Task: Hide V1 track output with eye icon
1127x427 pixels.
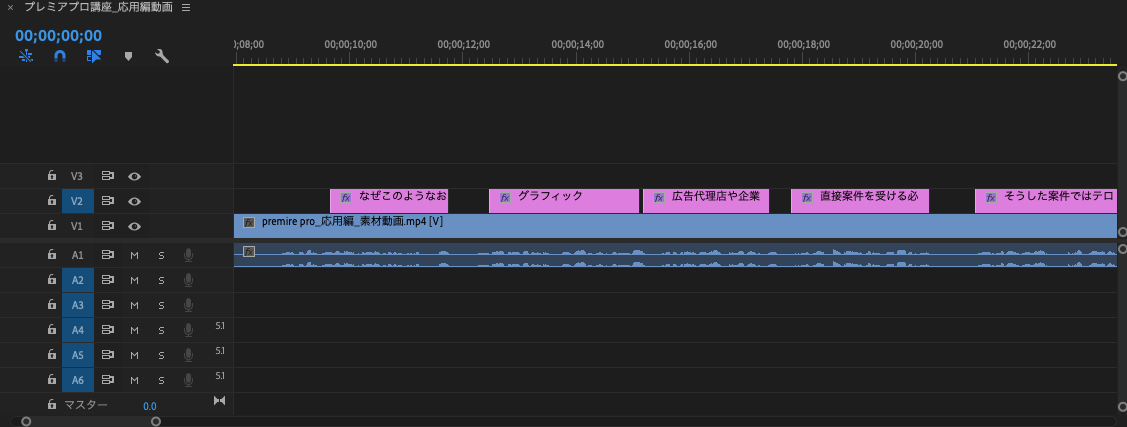Action: (x=134, y=226)
